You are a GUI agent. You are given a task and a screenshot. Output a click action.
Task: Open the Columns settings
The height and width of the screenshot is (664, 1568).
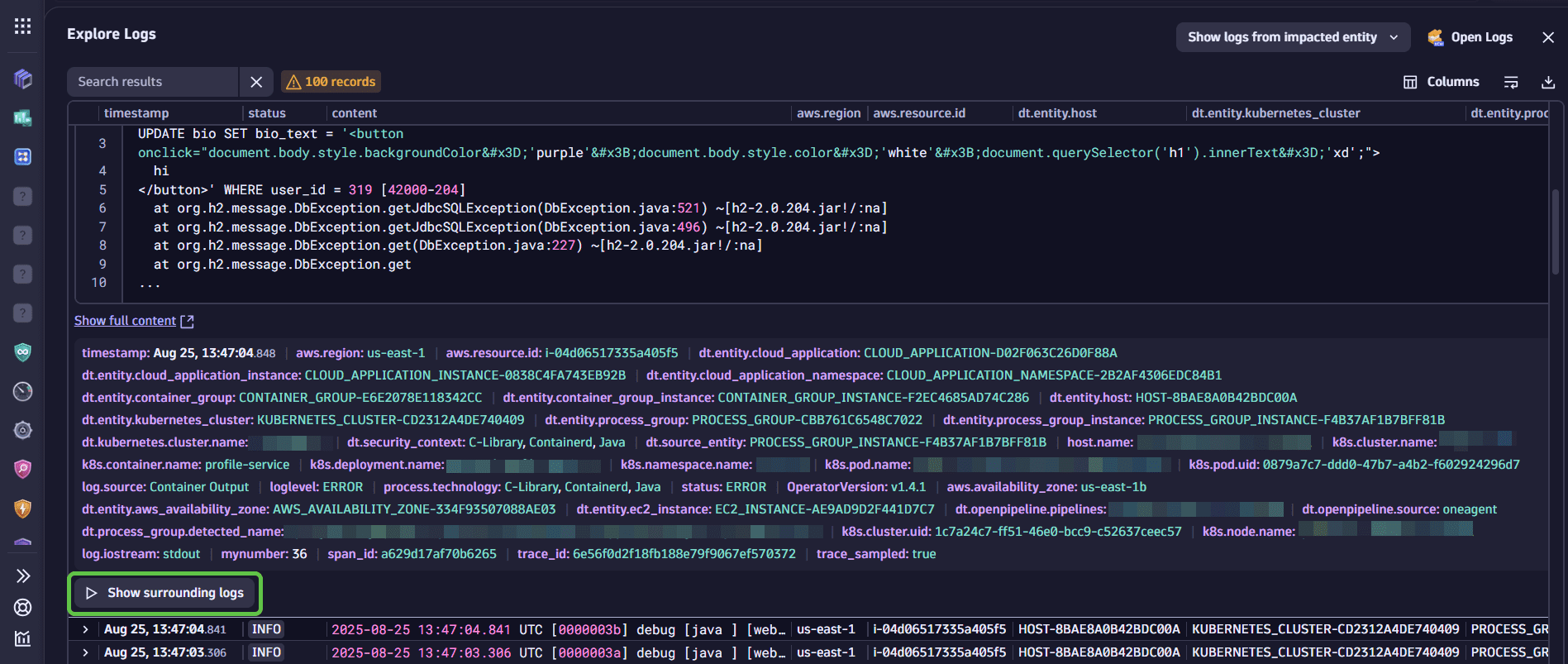click(1442, 82)
